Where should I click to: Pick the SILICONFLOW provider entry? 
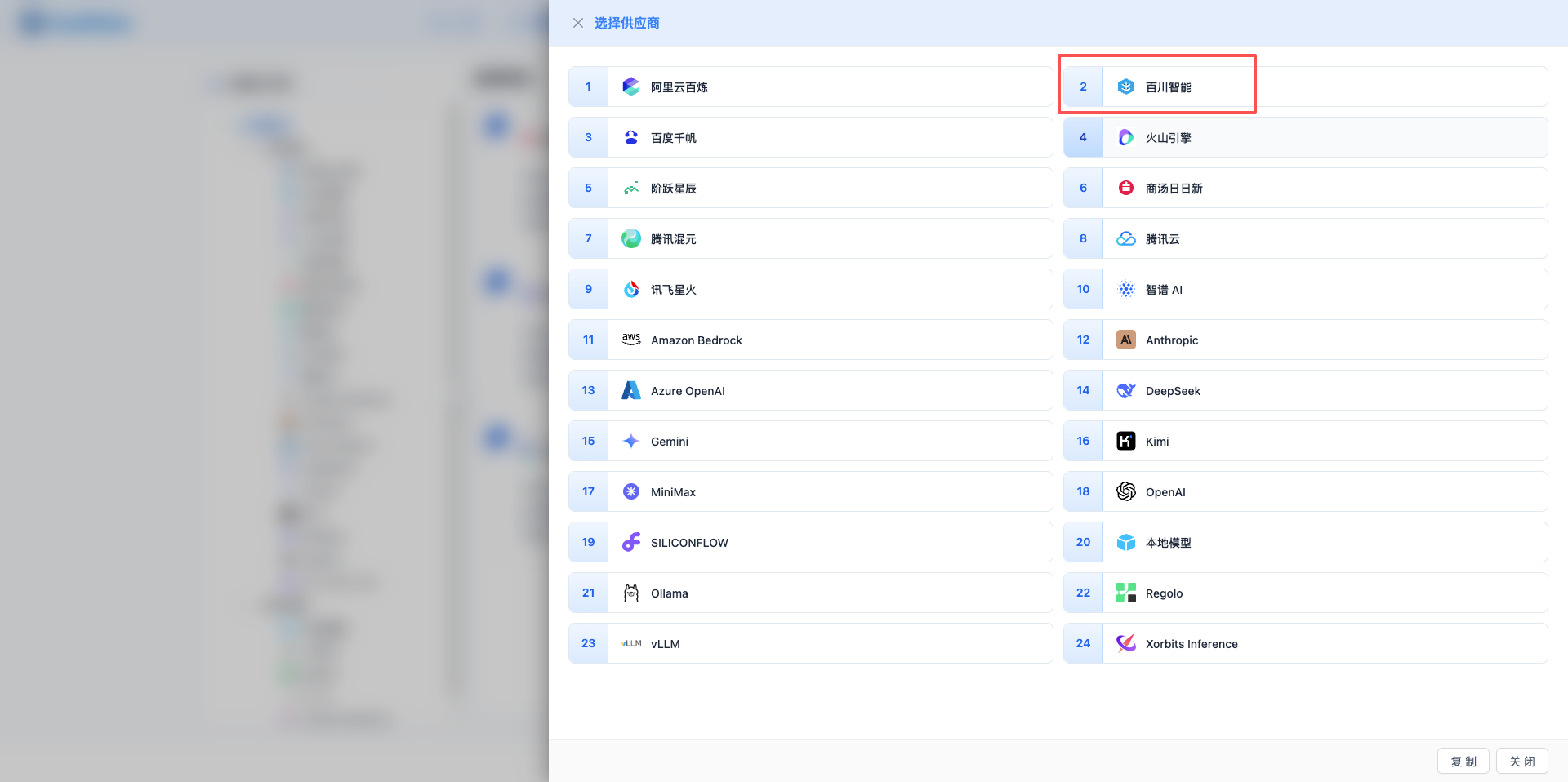(688, 543)
